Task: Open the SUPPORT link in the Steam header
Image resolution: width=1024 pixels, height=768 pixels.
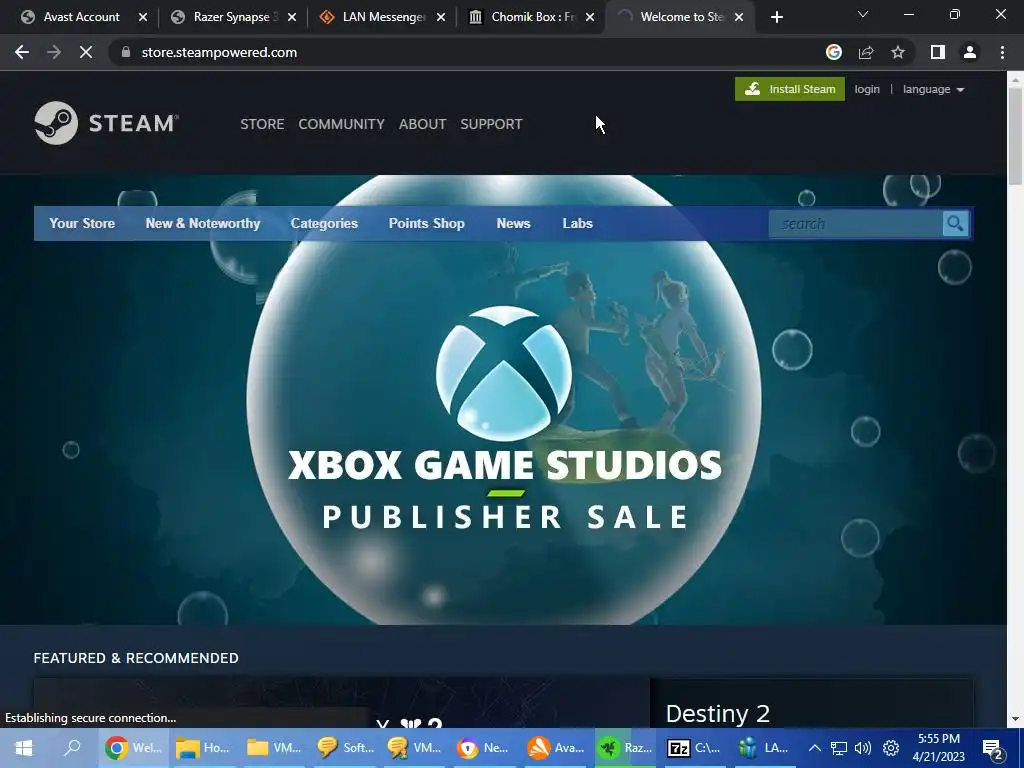Action: click(x=491, y=124)
